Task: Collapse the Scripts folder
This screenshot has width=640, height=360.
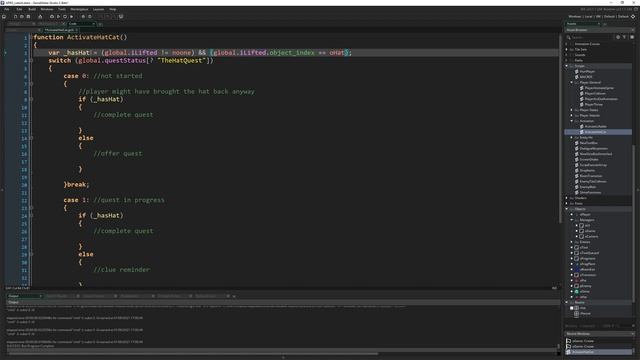Action: pos(567,66)
